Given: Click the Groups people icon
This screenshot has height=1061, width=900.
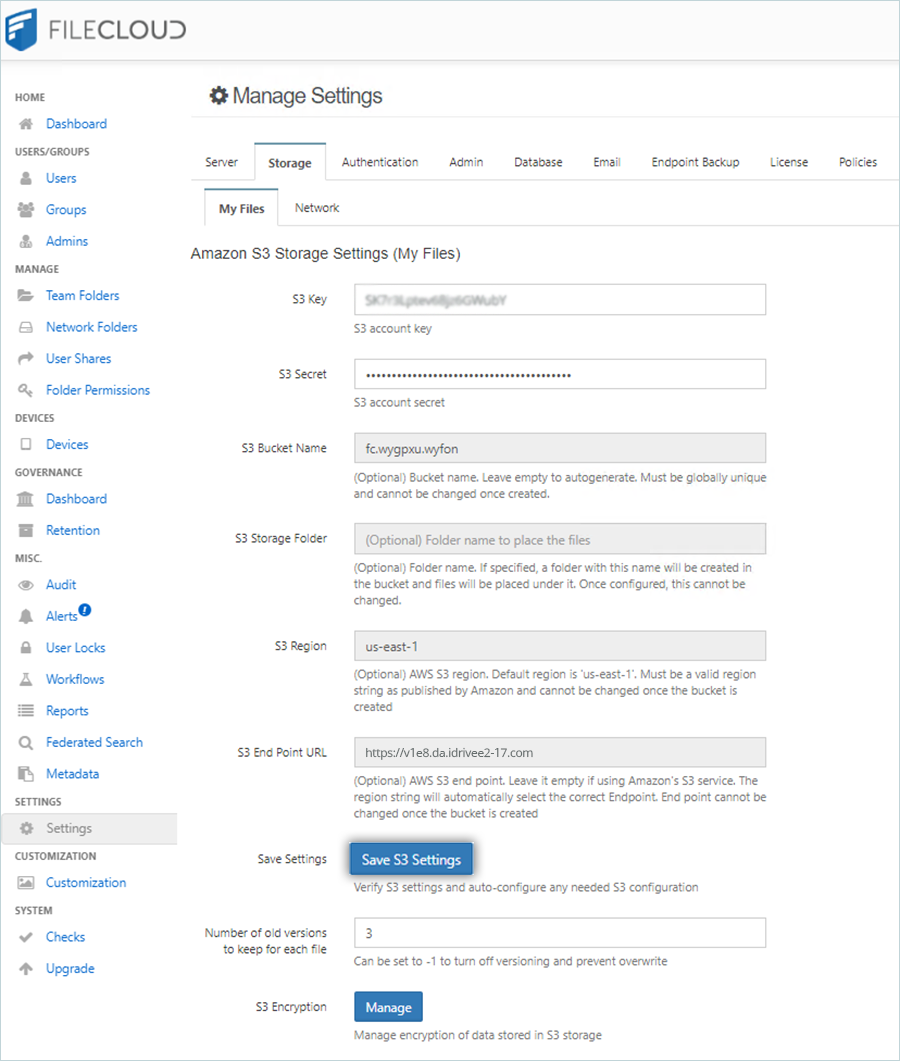Looking at the screenshot, I should 26,210.
